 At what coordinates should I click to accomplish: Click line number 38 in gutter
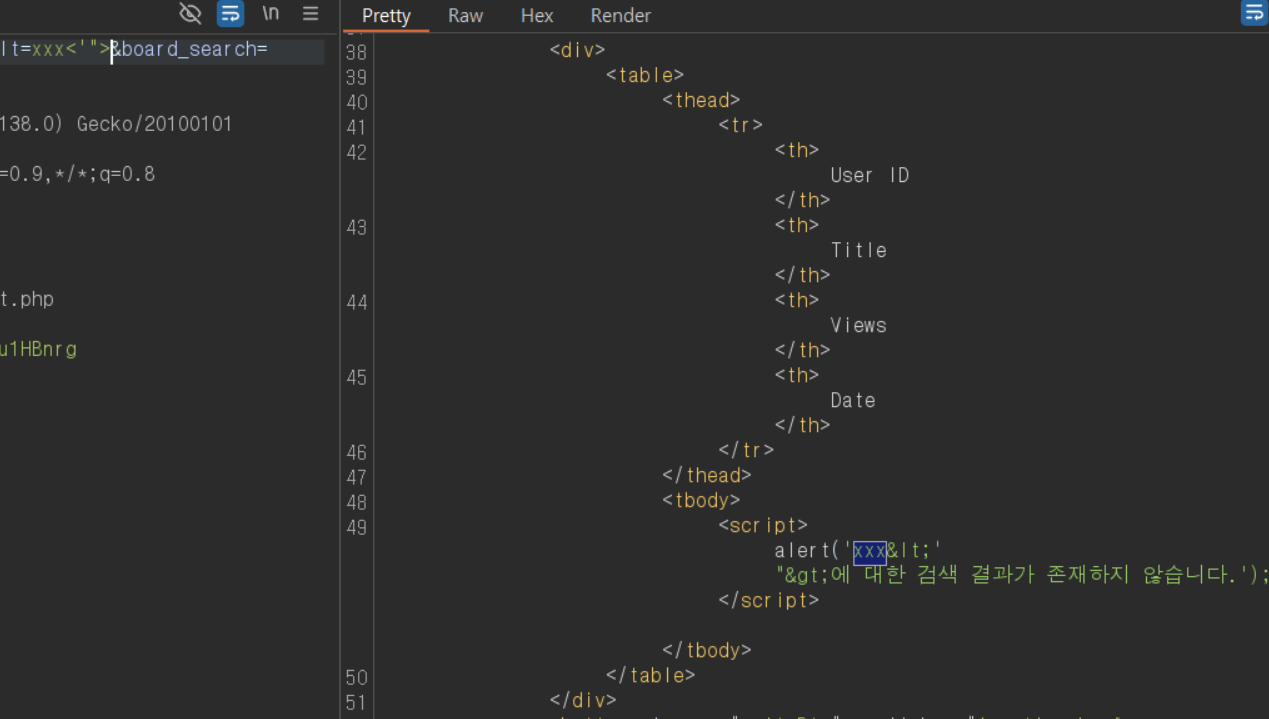[x=356, y=52]
